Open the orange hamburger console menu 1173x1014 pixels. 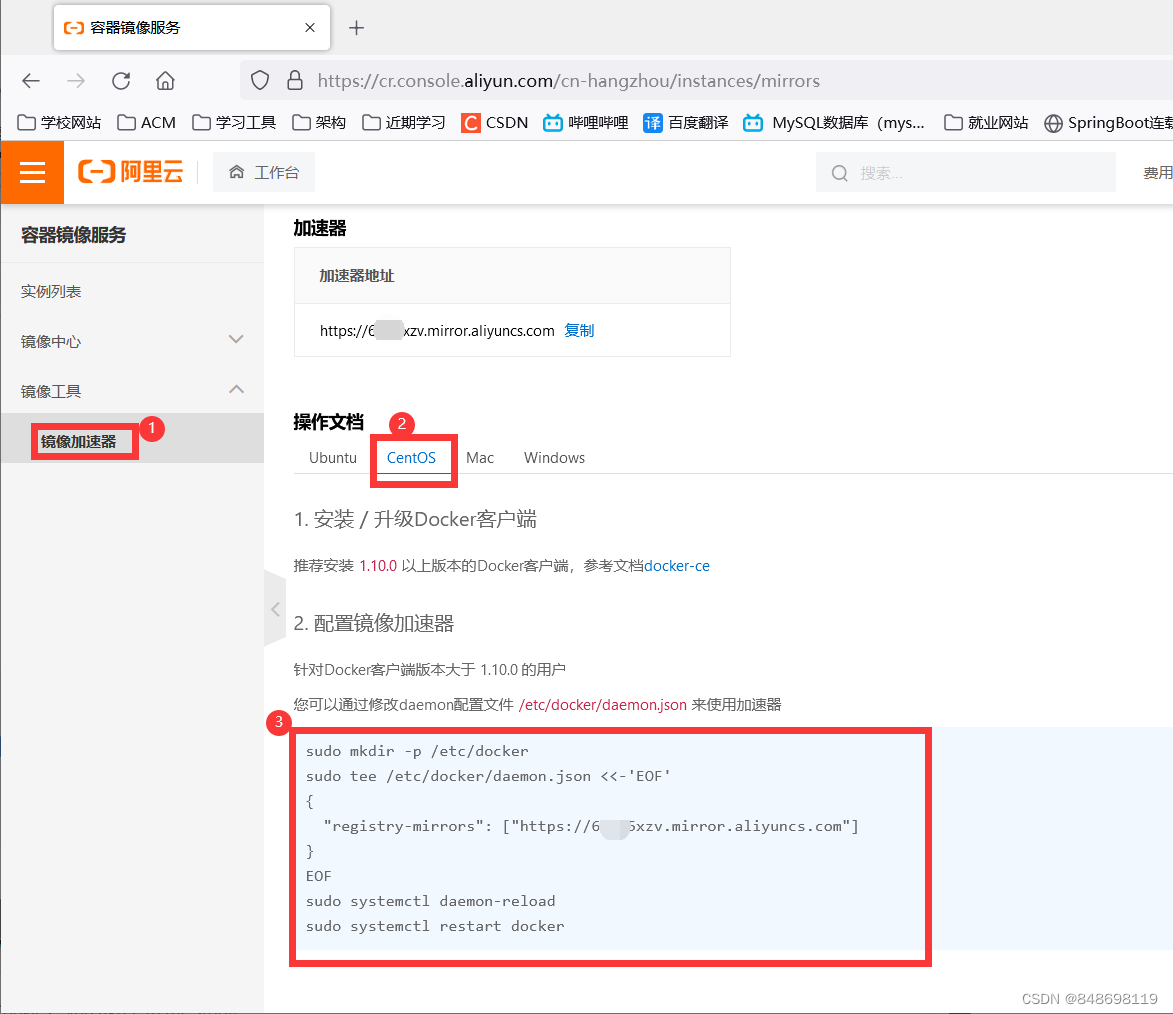tap(32, 172)
